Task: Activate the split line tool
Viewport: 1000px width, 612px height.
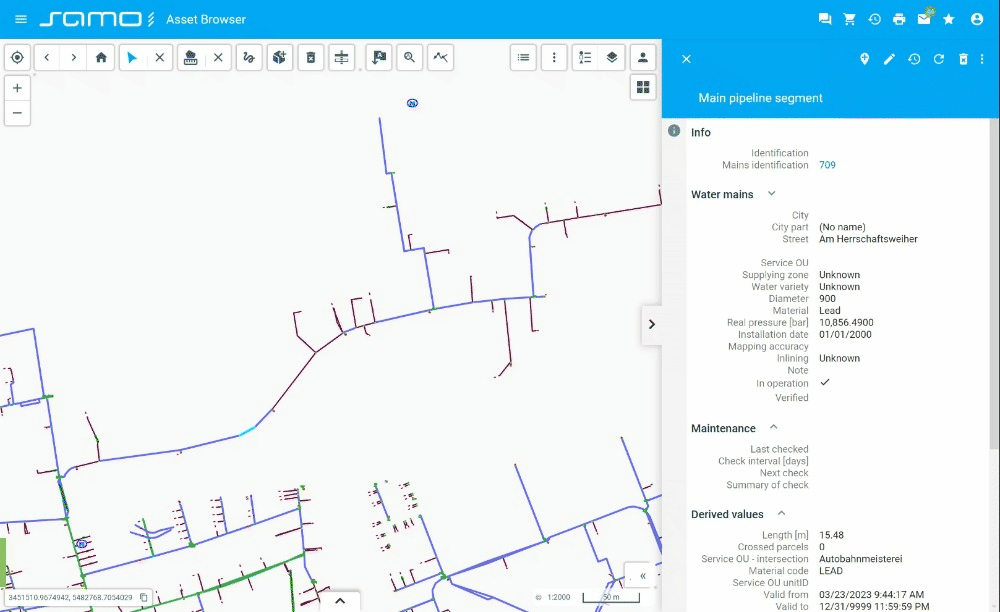Action: pos(342,57)
